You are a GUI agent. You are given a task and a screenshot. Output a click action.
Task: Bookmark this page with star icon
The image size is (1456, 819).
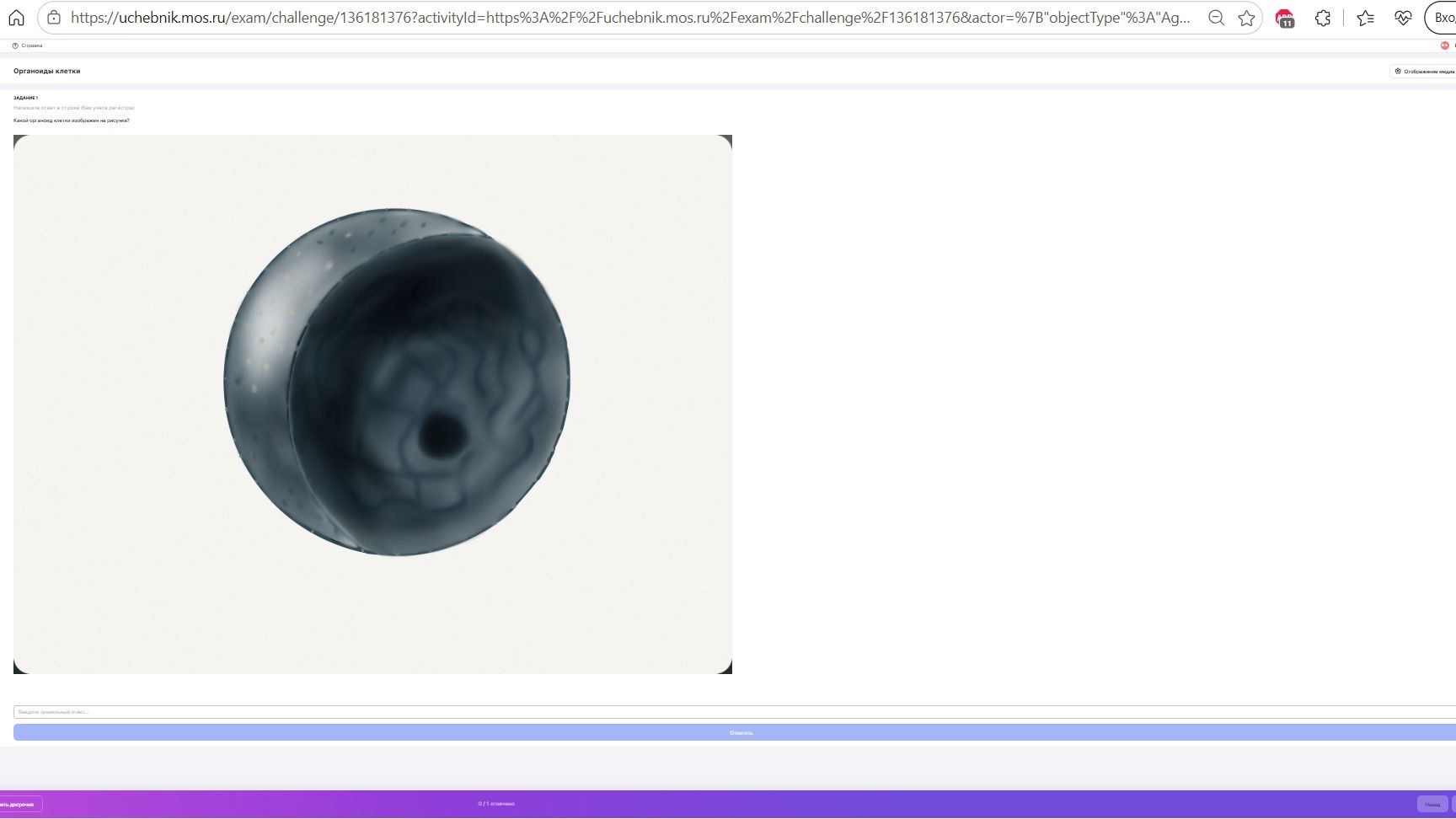tap(1246, 18)
